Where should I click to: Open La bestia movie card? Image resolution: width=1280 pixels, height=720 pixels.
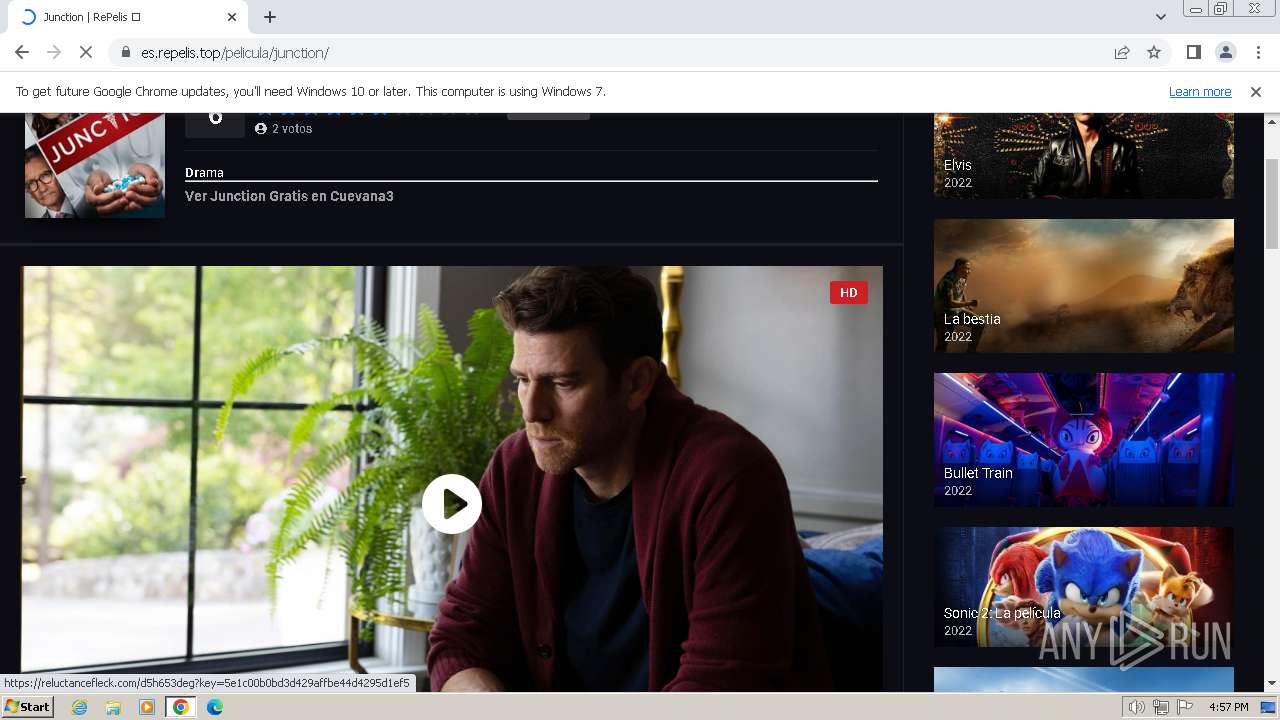[1084, 286]
